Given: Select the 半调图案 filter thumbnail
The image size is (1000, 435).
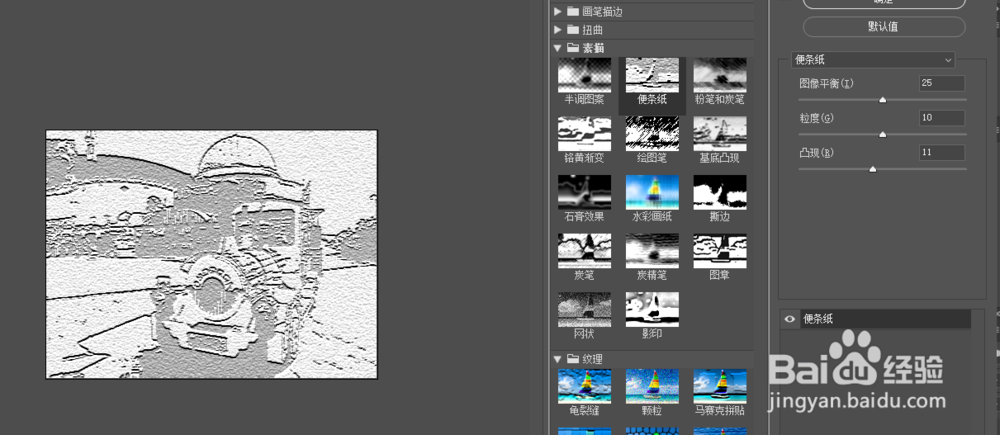Looking at the screenshot, I should point(584,75).
